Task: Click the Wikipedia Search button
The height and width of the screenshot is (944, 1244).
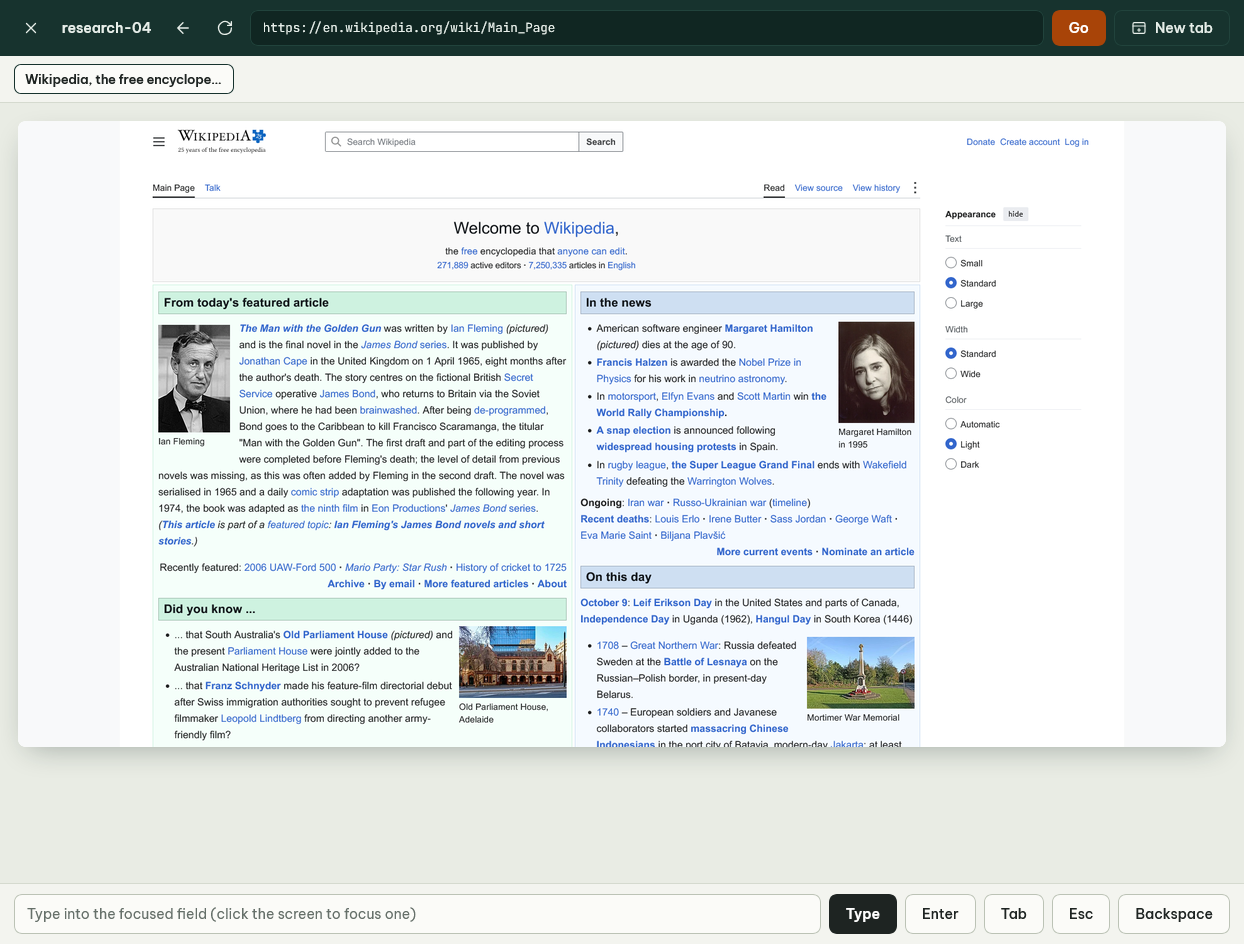Action: 601,142
